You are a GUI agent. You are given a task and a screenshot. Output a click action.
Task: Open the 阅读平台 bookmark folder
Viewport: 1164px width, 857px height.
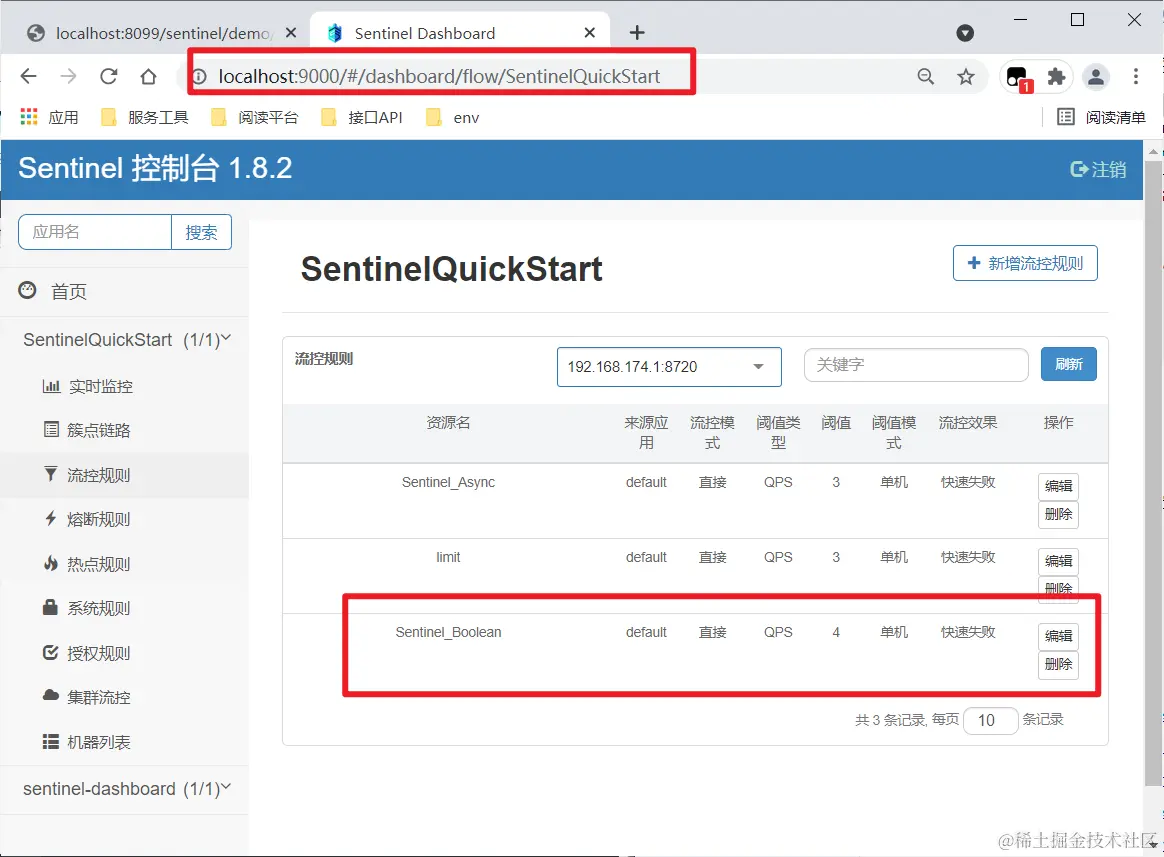click(x=255, y=117)
